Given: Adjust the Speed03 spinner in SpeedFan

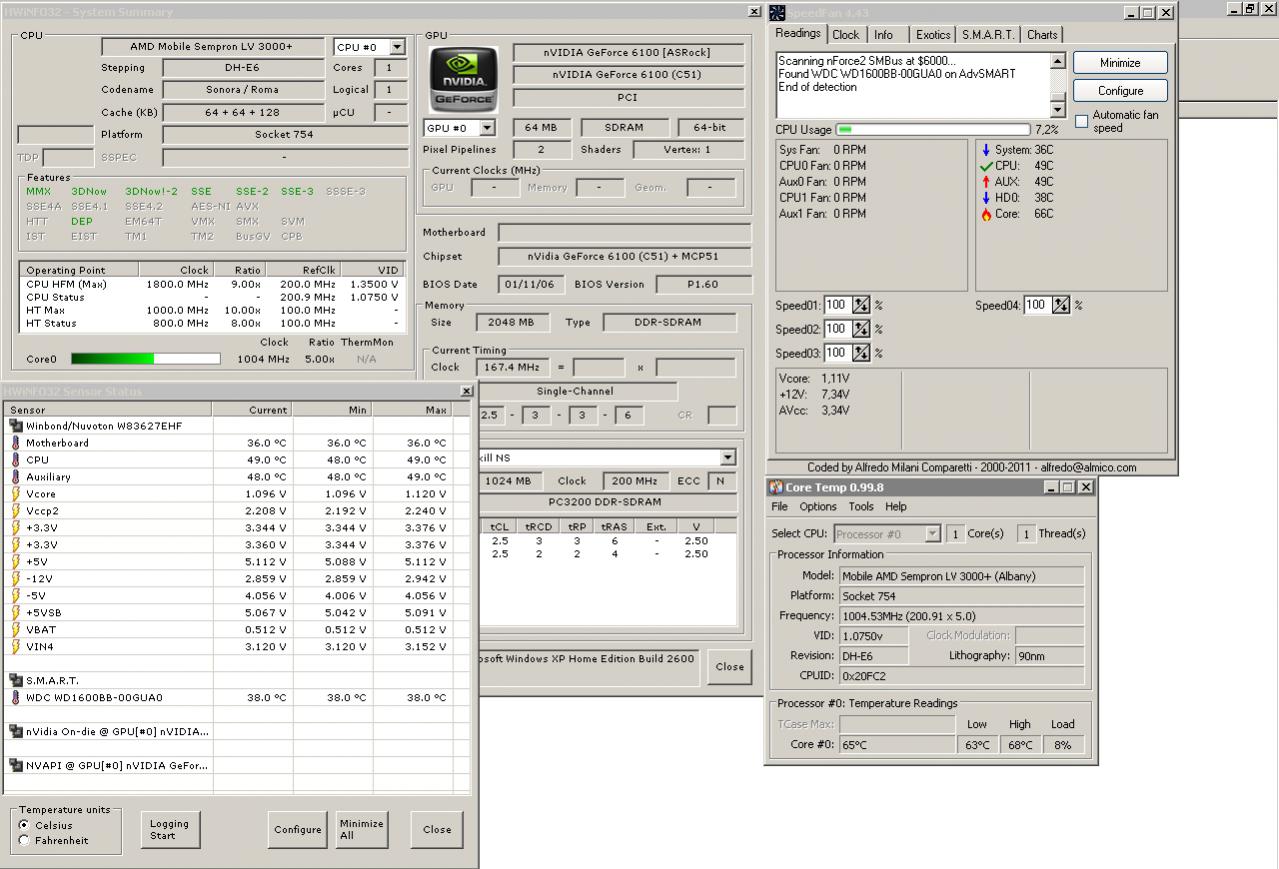Looking at the screenshot, I should (x=861, y=353).
